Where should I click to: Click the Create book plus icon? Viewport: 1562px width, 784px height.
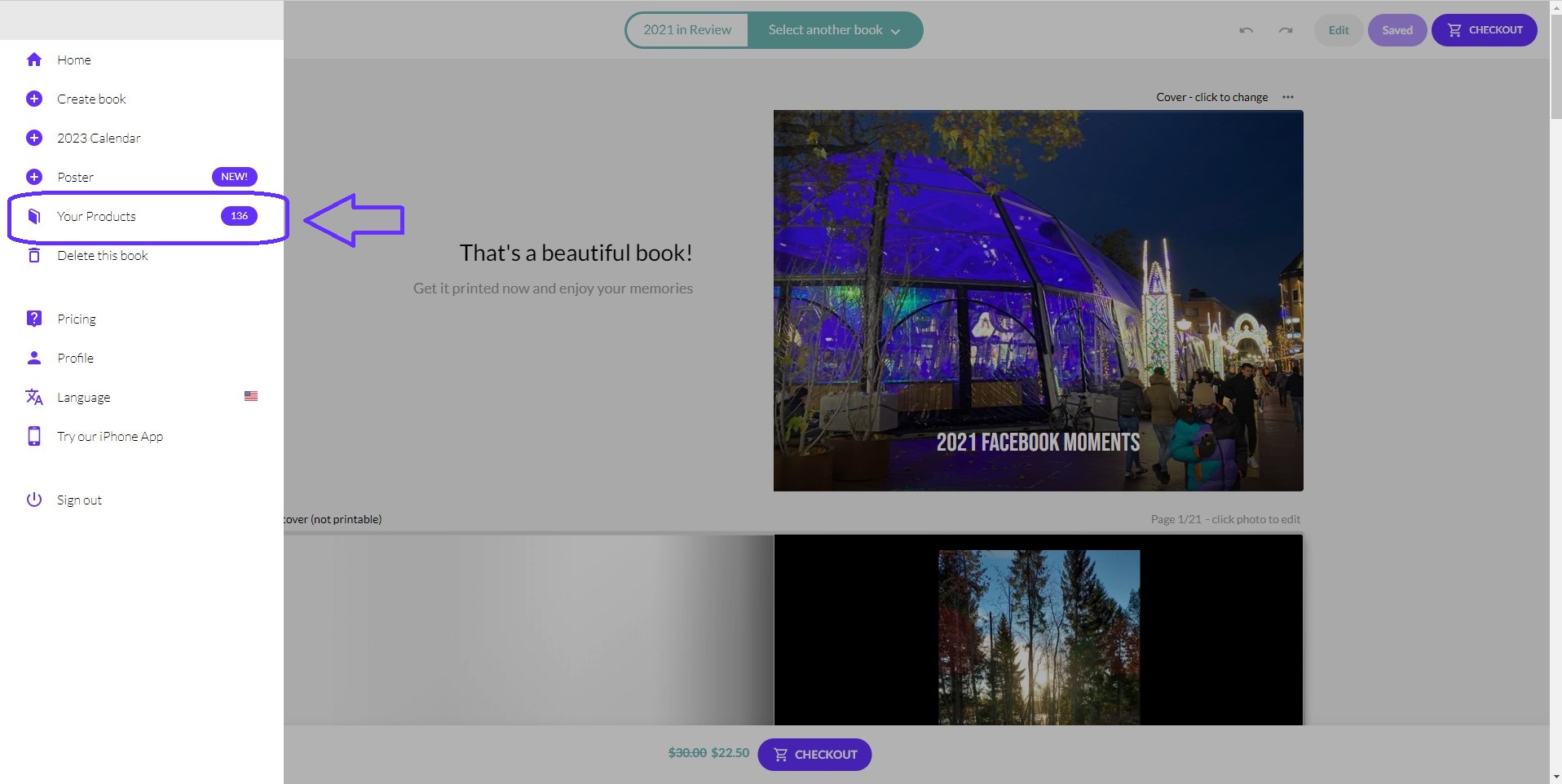(34, 99)
